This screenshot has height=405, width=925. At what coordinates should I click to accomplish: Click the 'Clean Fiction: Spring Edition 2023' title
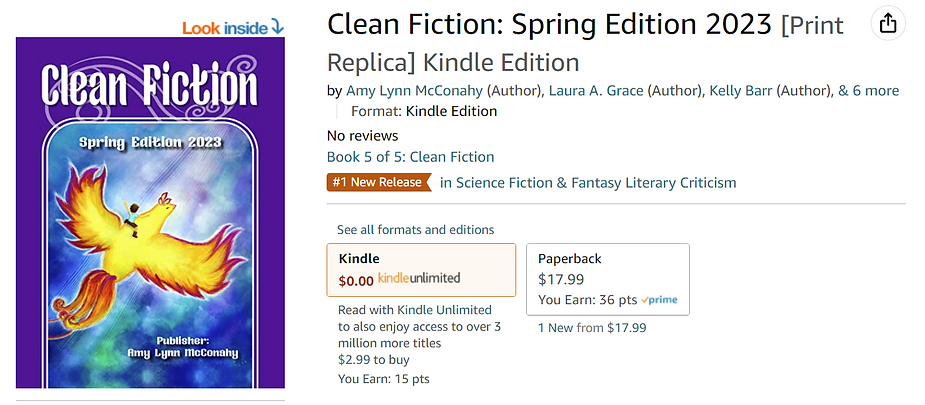pyautogui.click(x=549, y=23)
